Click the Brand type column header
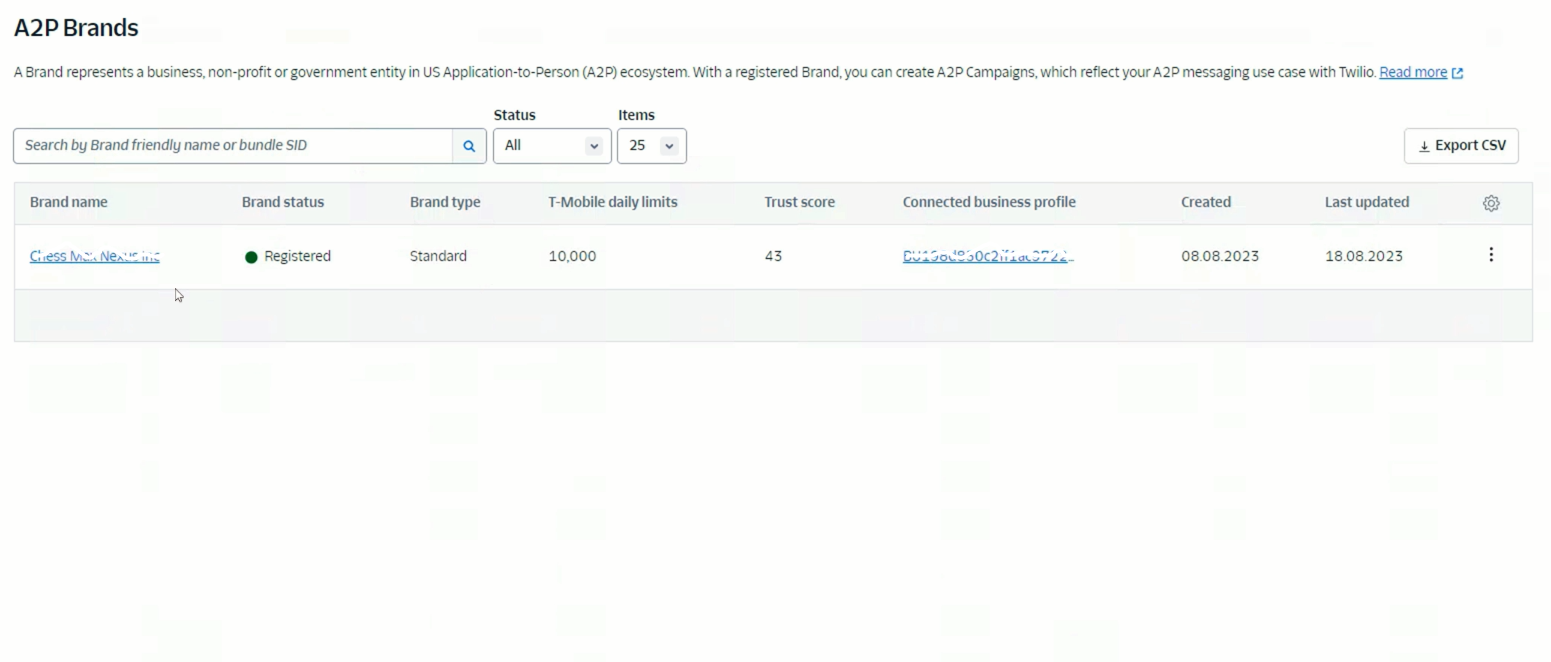Viewport: 1551px width, 662px height. pos(445,202)
